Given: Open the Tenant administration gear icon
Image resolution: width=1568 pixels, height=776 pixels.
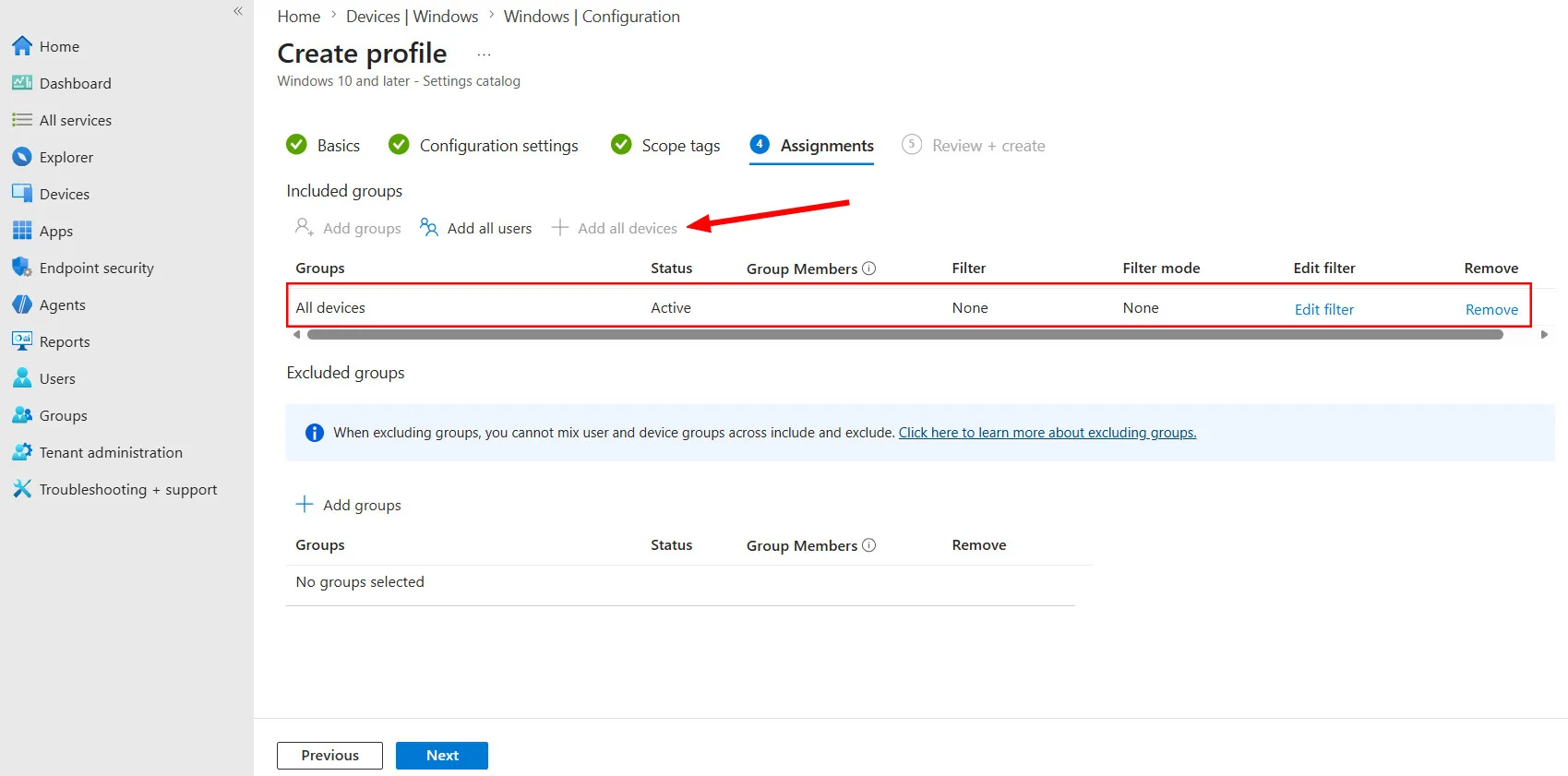Looking at the screenshot, I should [22, 452].
